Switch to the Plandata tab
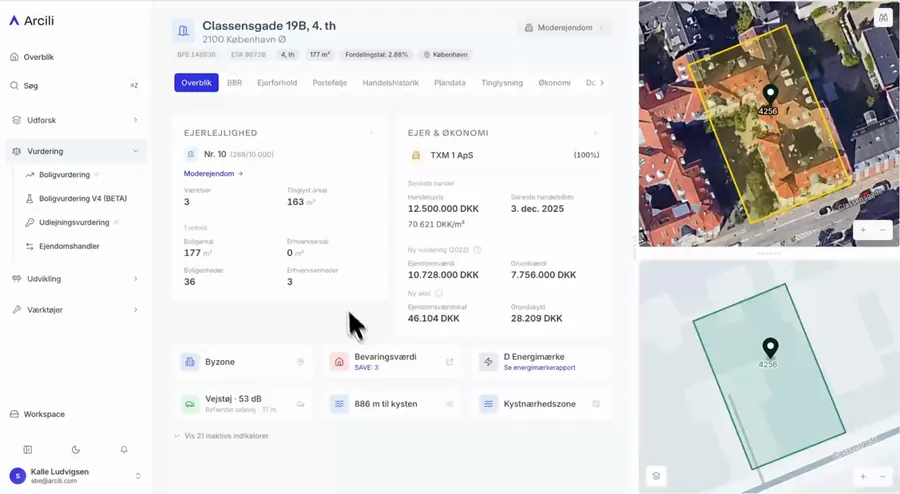This screenshot has width=900, height=494. (449, 83)
